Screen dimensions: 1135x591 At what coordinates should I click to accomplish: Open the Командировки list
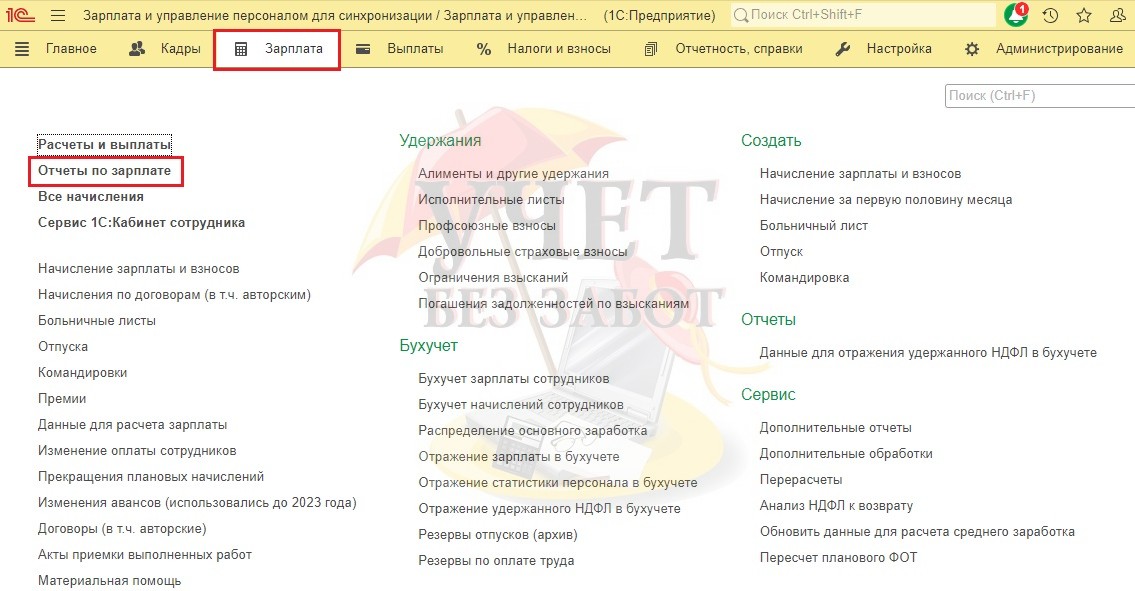83,372
